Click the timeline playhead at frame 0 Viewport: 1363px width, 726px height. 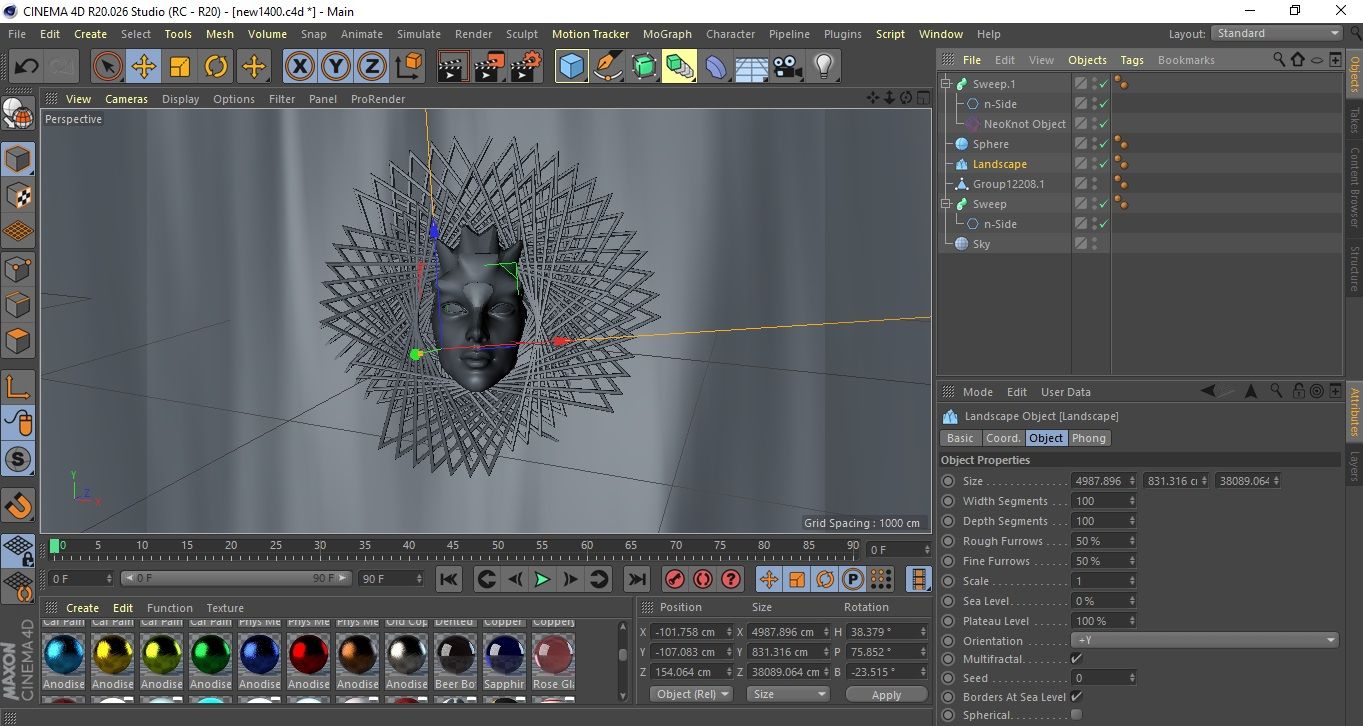55,546
